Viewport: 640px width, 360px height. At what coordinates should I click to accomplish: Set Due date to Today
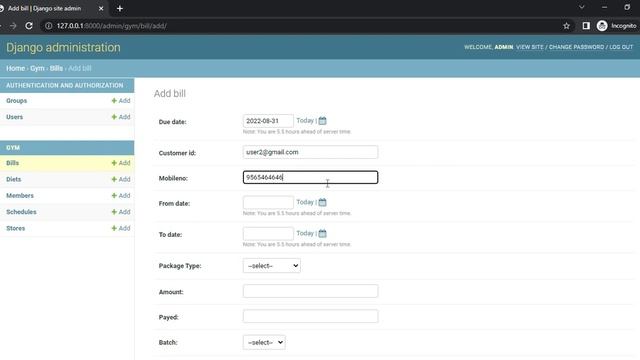tap(305, 120)
